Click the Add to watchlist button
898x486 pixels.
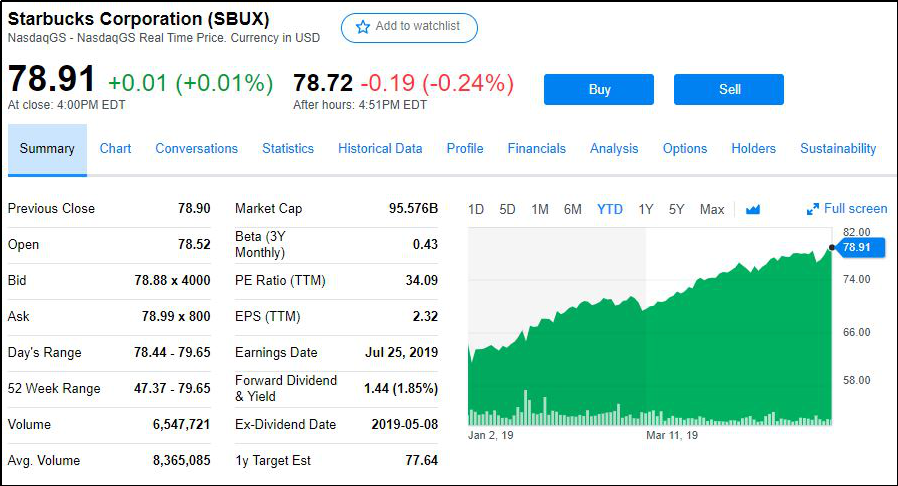pyautogui.click(x=409, y=27)
